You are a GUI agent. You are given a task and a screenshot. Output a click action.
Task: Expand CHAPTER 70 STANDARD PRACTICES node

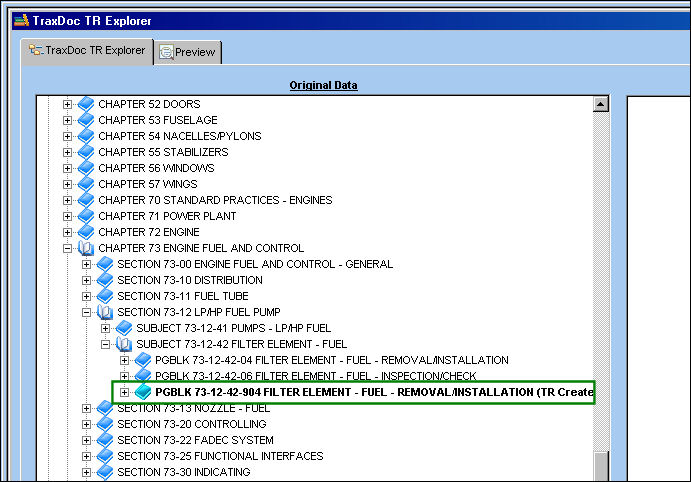click(67, 200)
